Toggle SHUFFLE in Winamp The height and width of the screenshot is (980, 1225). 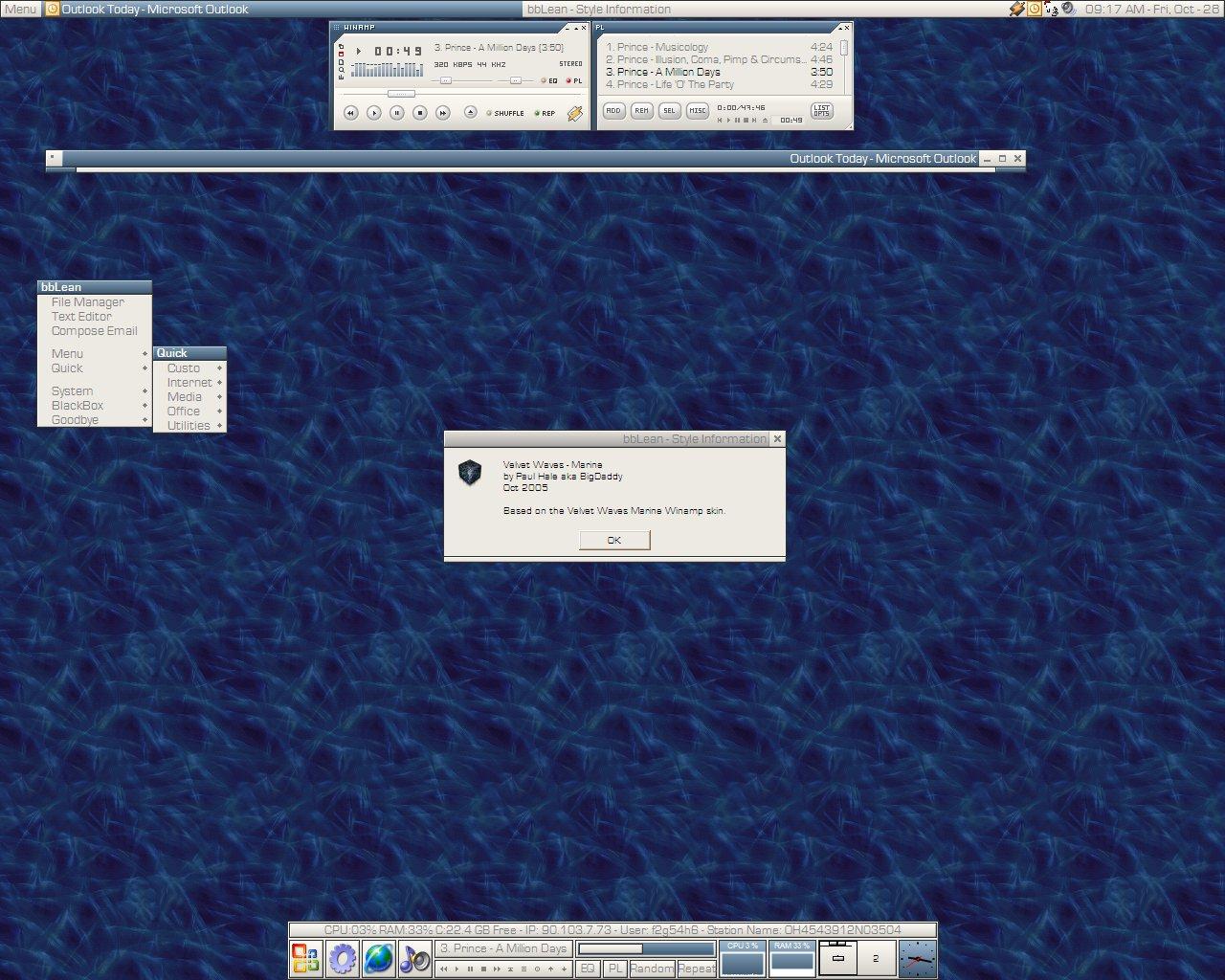(x=505, y=113)
